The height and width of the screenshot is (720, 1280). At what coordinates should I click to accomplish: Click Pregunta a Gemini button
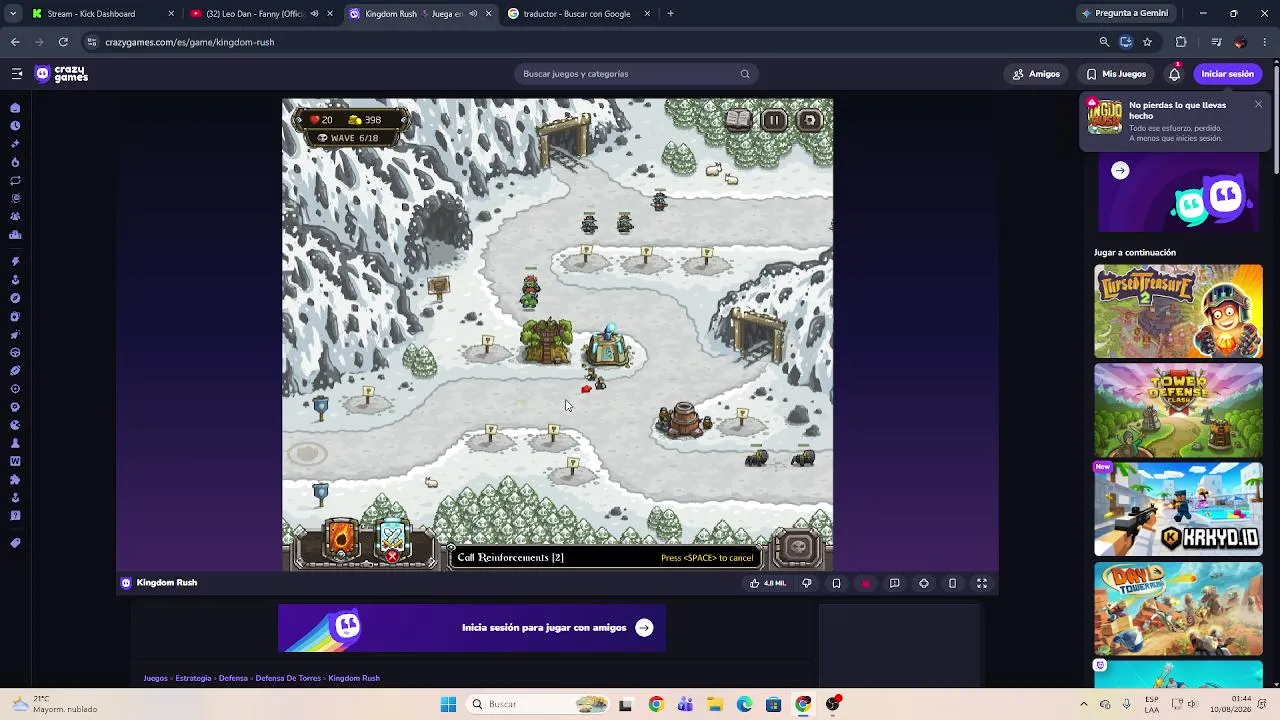tap(1124, 14)
